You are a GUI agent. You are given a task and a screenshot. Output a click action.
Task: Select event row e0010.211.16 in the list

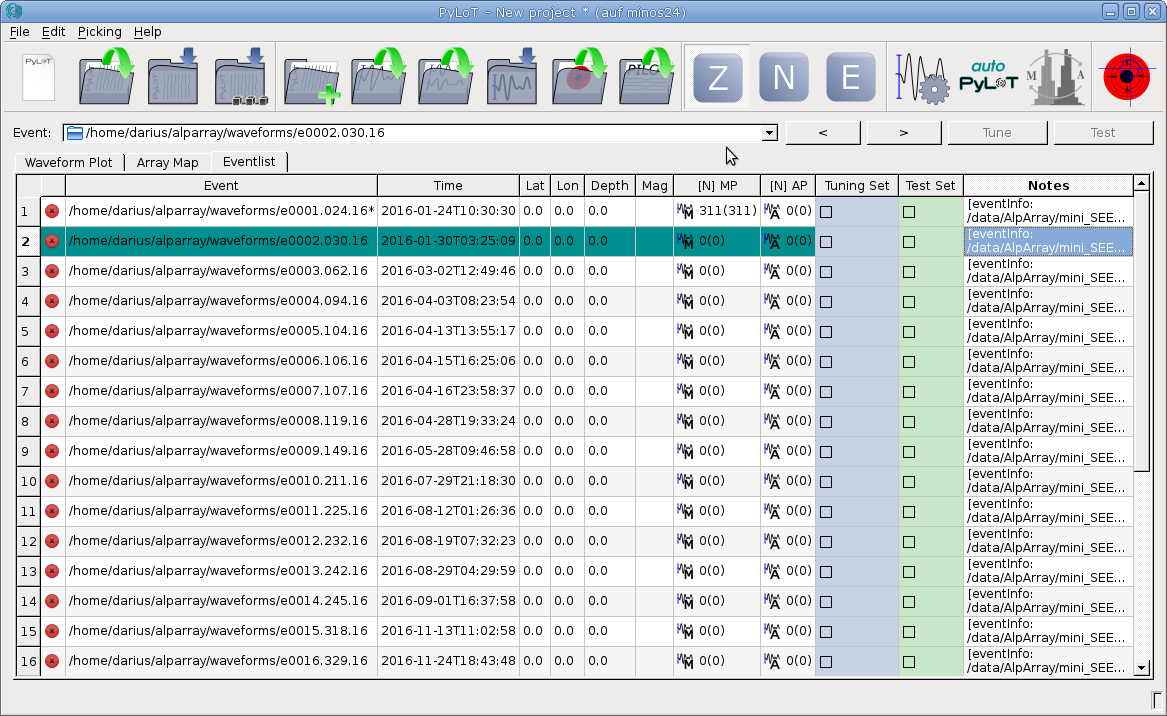(220, 481)
